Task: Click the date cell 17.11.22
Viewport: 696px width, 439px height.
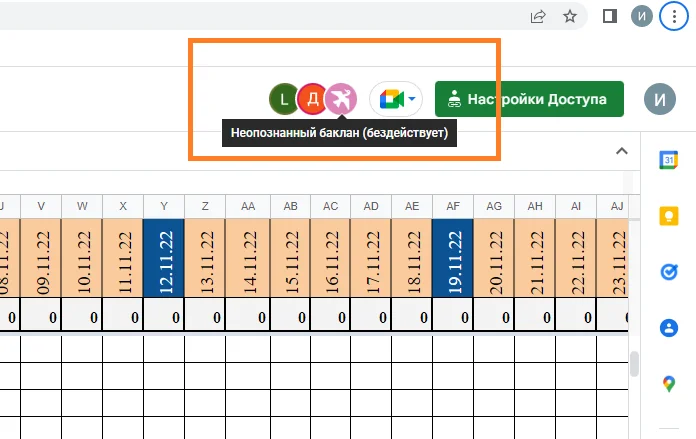Action: tap(371, 258)
